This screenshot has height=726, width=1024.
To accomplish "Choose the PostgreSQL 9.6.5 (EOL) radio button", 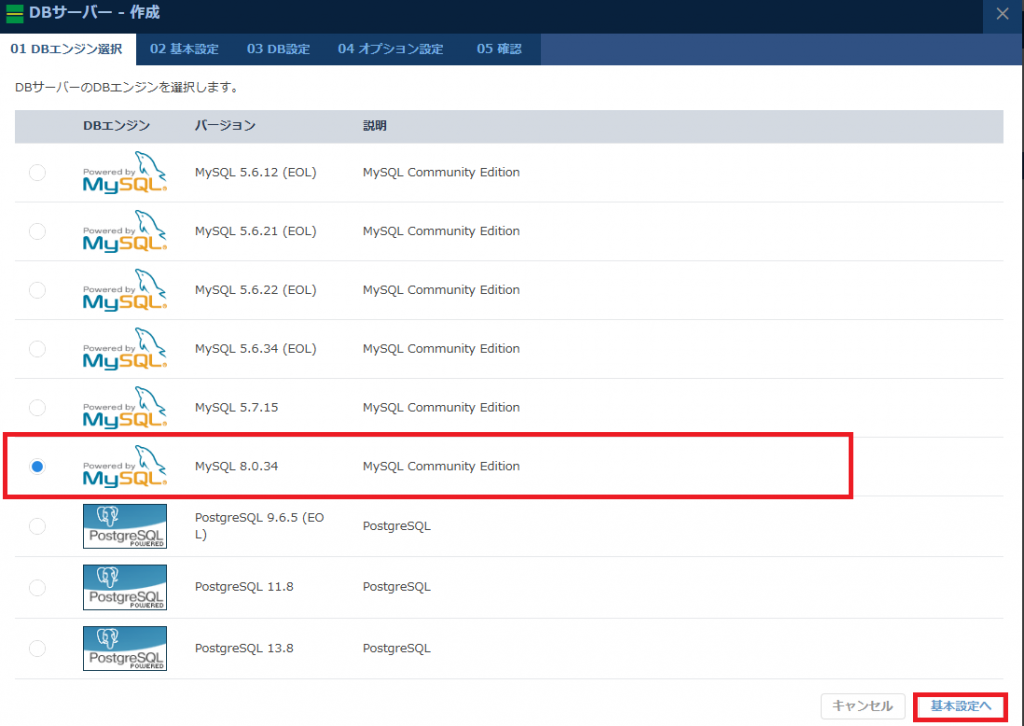I will tap(37, 526).
